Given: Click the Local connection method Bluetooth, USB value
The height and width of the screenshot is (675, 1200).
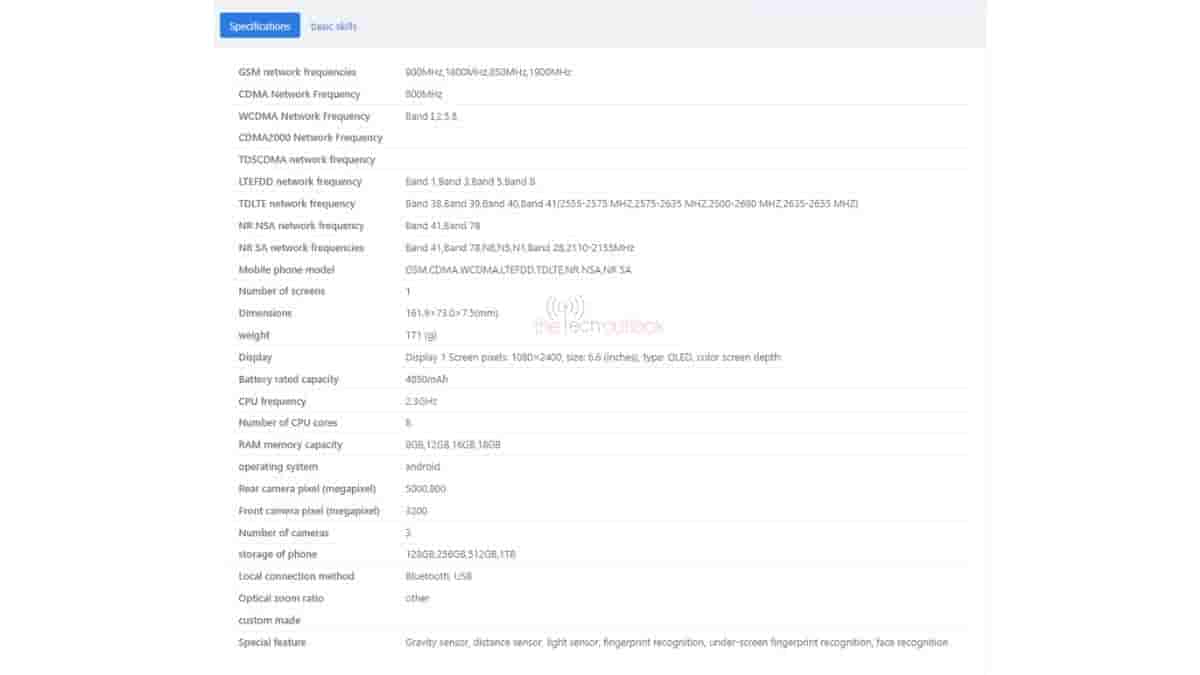Looking at the screenshot, I should point(438,576).
